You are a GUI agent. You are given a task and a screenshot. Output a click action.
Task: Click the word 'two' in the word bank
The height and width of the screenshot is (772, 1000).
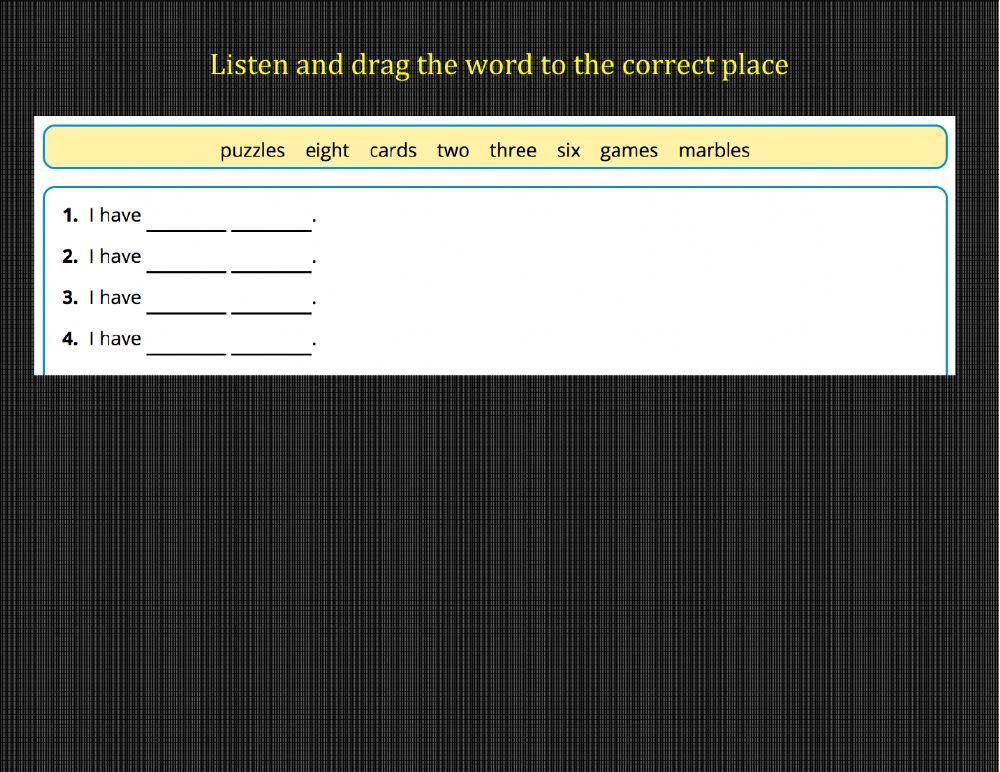tap(452, 150)
